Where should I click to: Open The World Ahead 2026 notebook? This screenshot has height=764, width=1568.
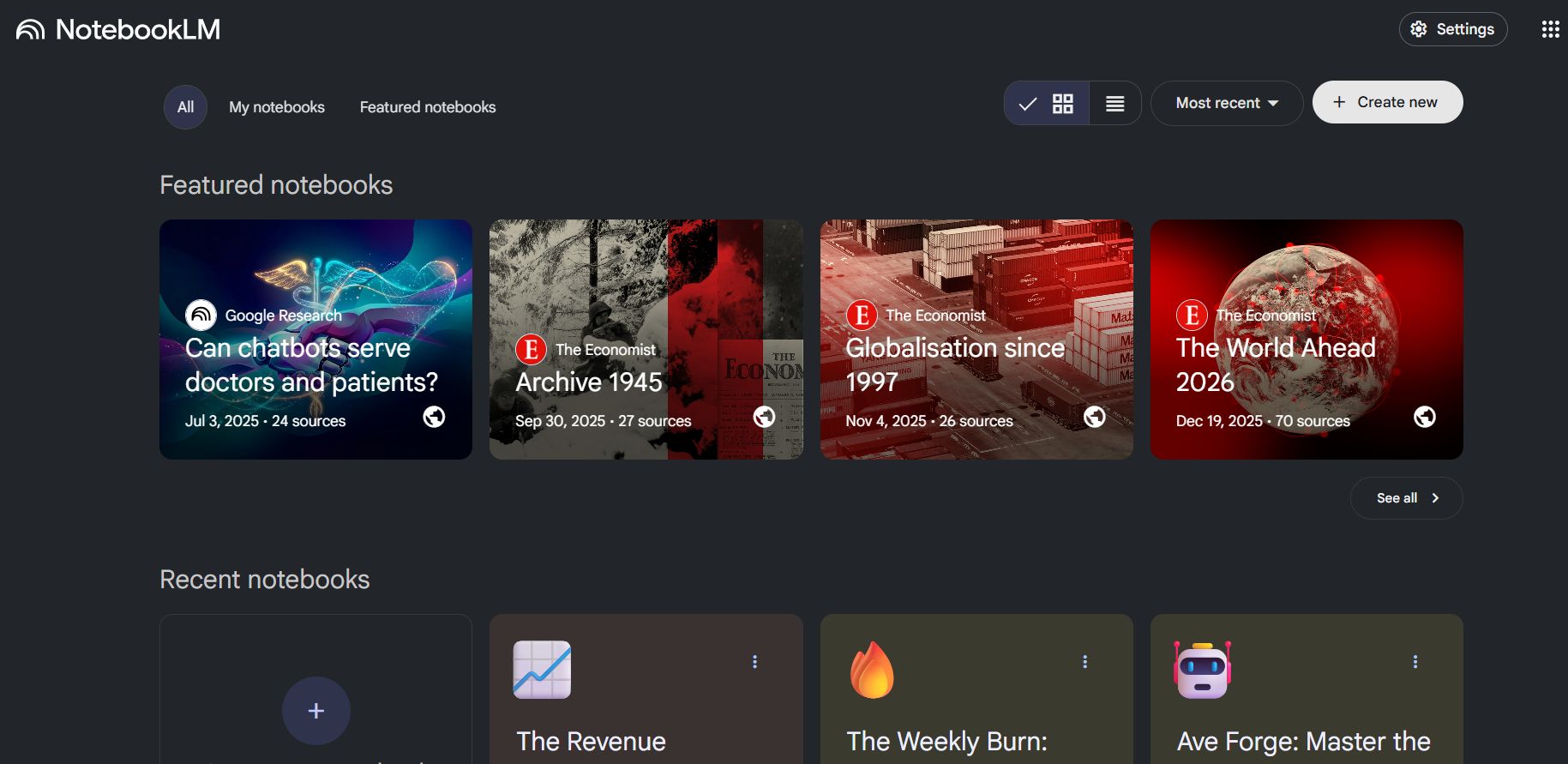coord(1307,340)
